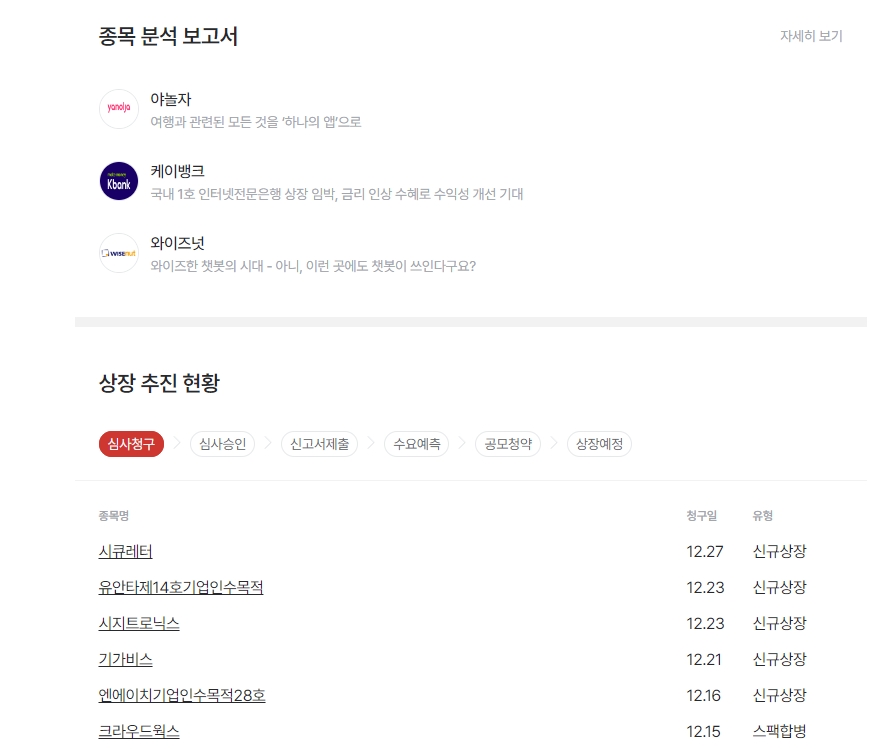Viewport: 869px width, 749px height.
Task: Click 자세히 보기 link
Action: pyautogui.click(x=811, y=36)
